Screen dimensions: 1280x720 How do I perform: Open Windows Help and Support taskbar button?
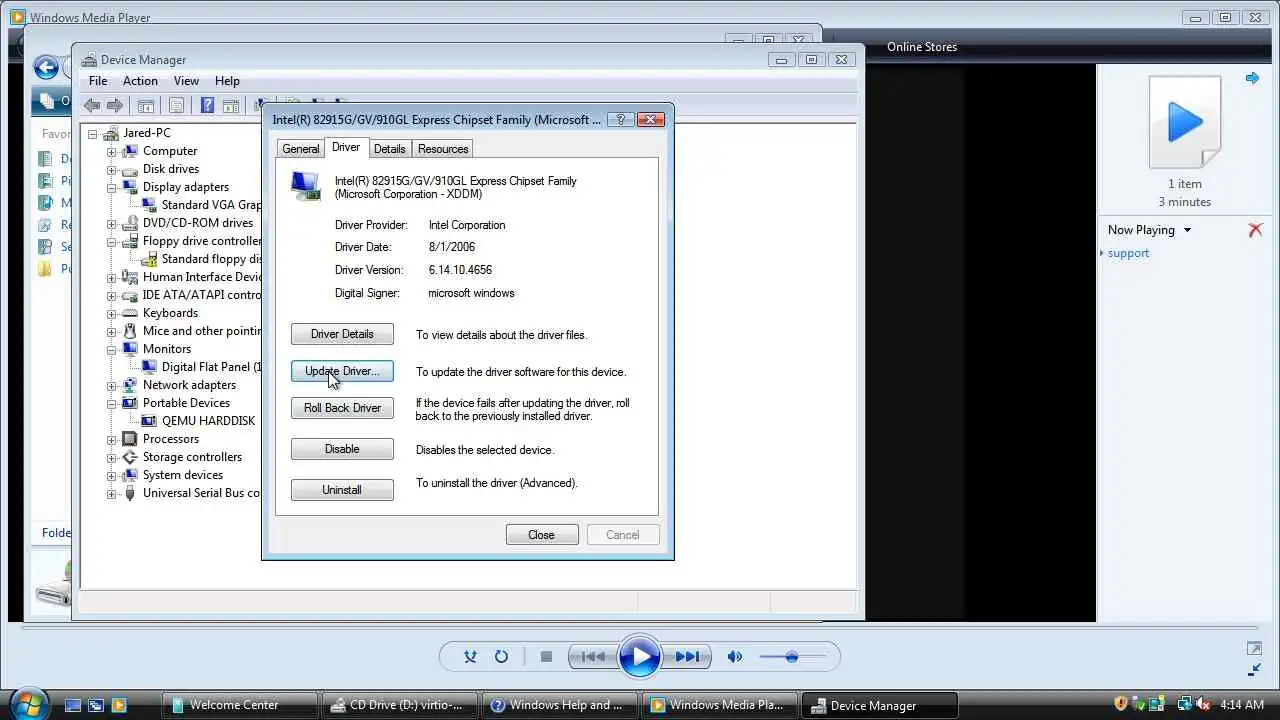click(x=559, y=705)
